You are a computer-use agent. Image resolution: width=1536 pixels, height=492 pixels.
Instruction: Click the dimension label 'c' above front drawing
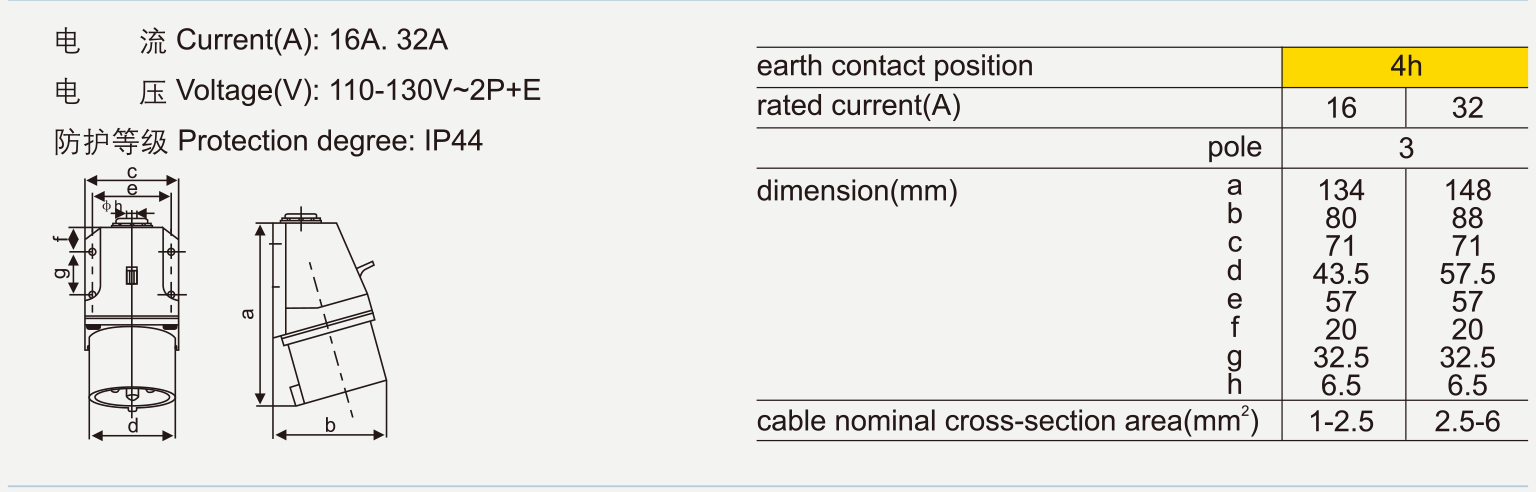tap(131, 172)
